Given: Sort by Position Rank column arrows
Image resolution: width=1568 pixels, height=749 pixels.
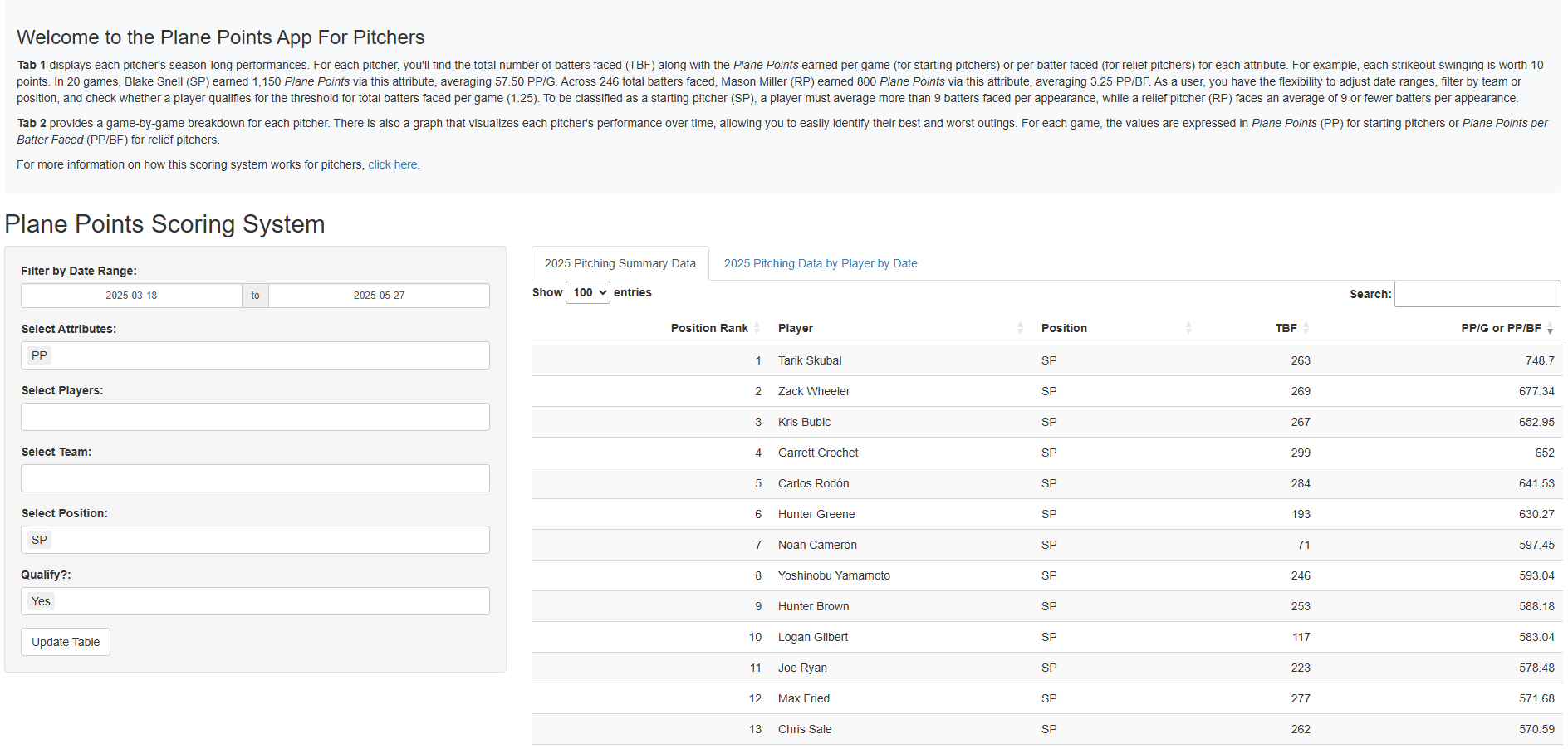Looking at the screenshot, I should pos(757,328).
